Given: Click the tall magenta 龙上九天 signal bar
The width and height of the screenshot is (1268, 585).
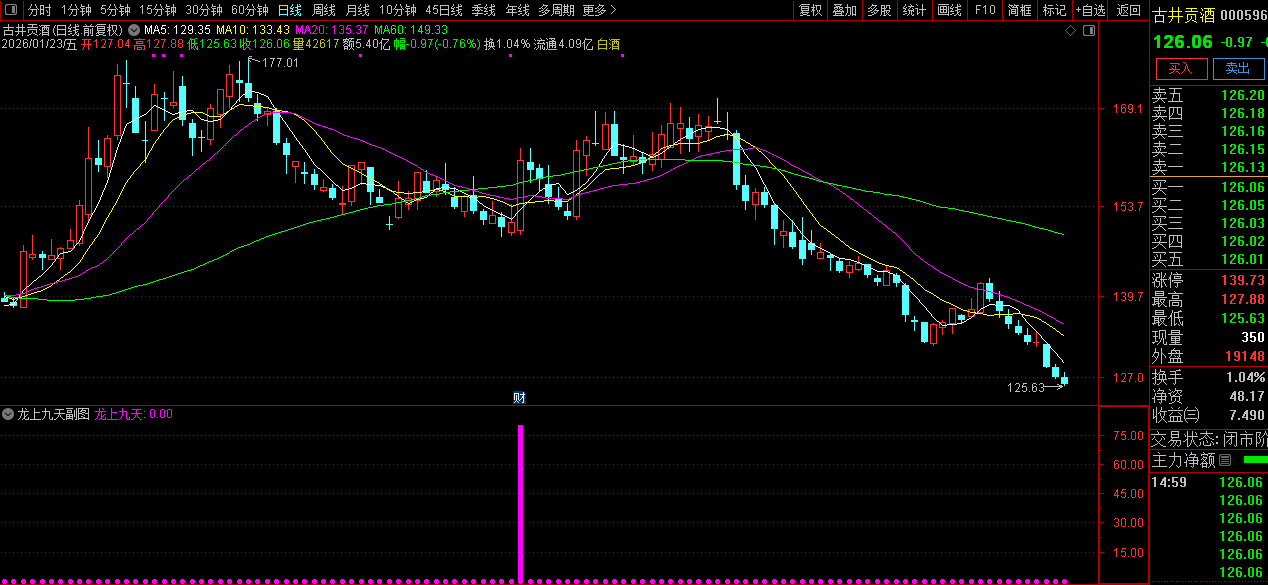Looking at the screenshot, I should (x=520, y=503).
